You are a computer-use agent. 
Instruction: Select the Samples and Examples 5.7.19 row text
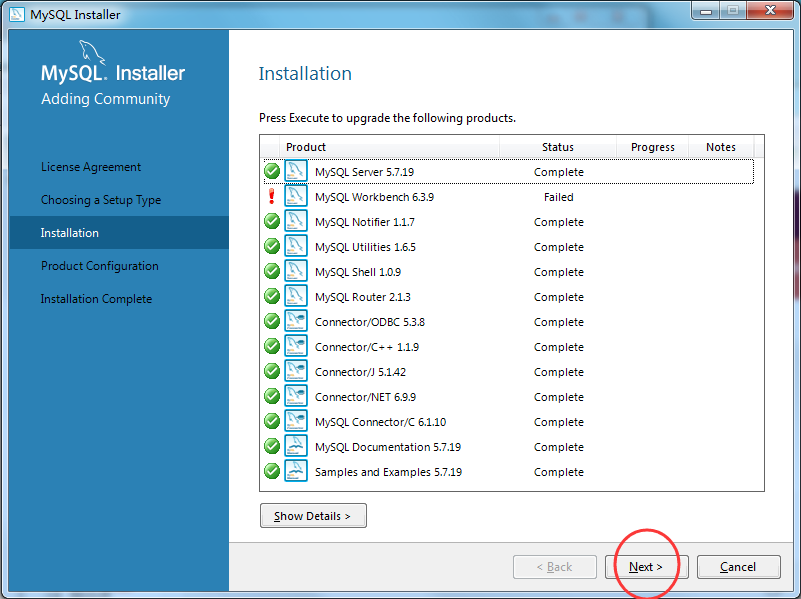point(388,472)
